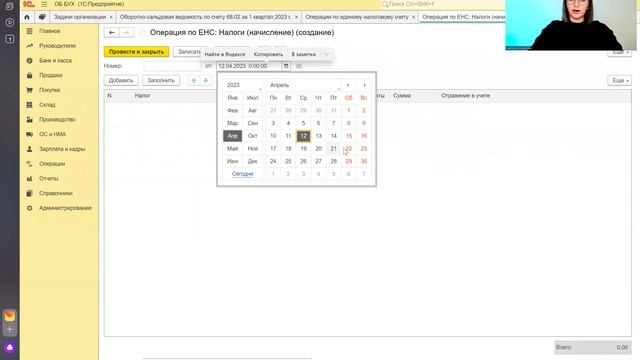Click the play icon in browser sidebar
This screenshot has height=360, width=640.
click(10, 22)
